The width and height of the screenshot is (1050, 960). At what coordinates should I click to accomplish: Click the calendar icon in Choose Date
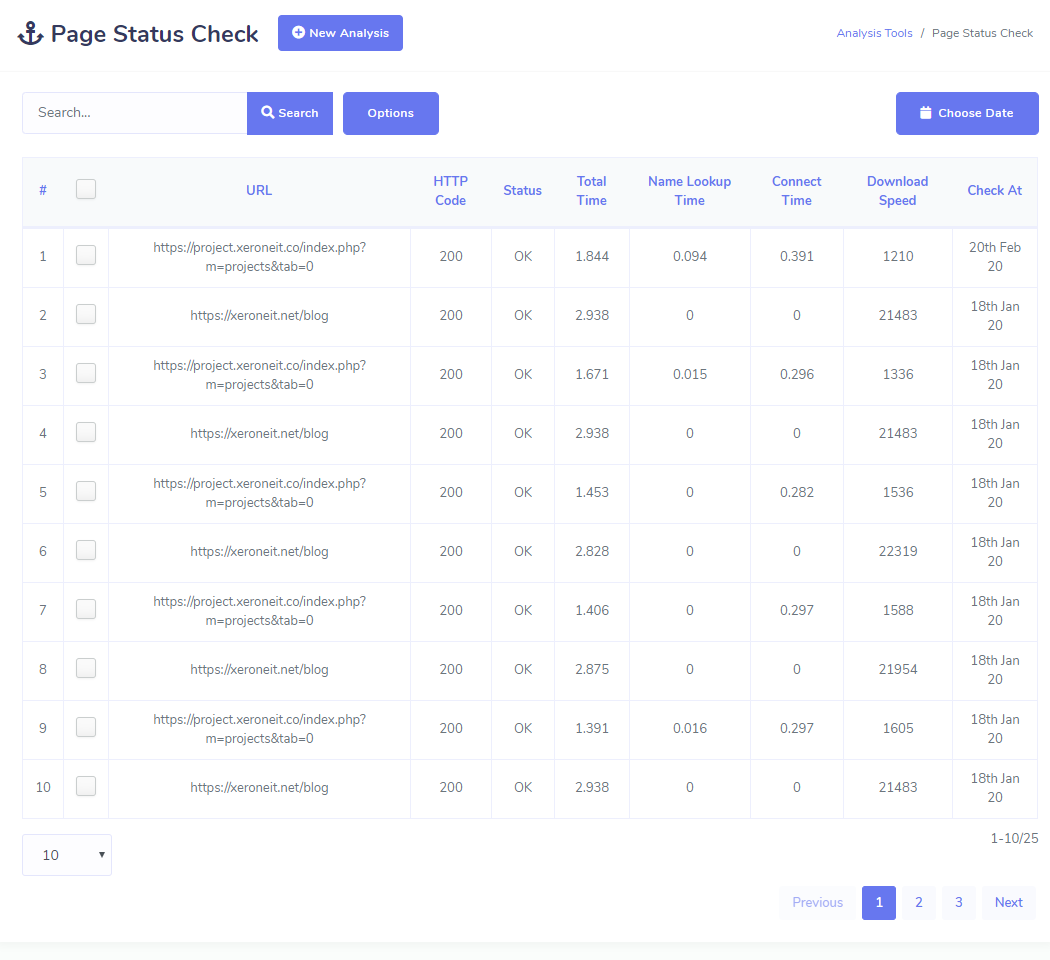[x=925, y=113]
